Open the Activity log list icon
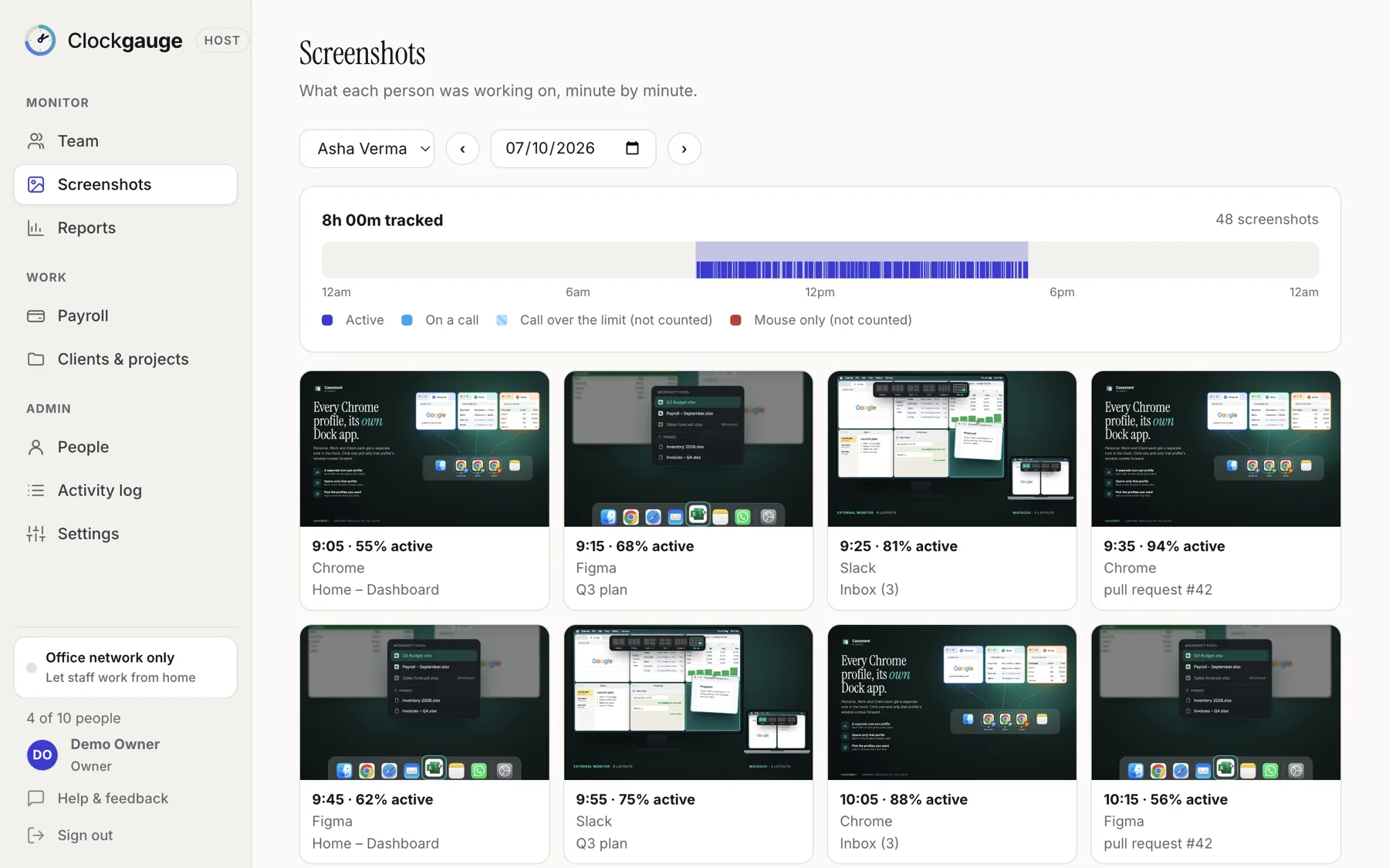The height and width of the screenshot is (868, 1389). (x=35, y=490)
